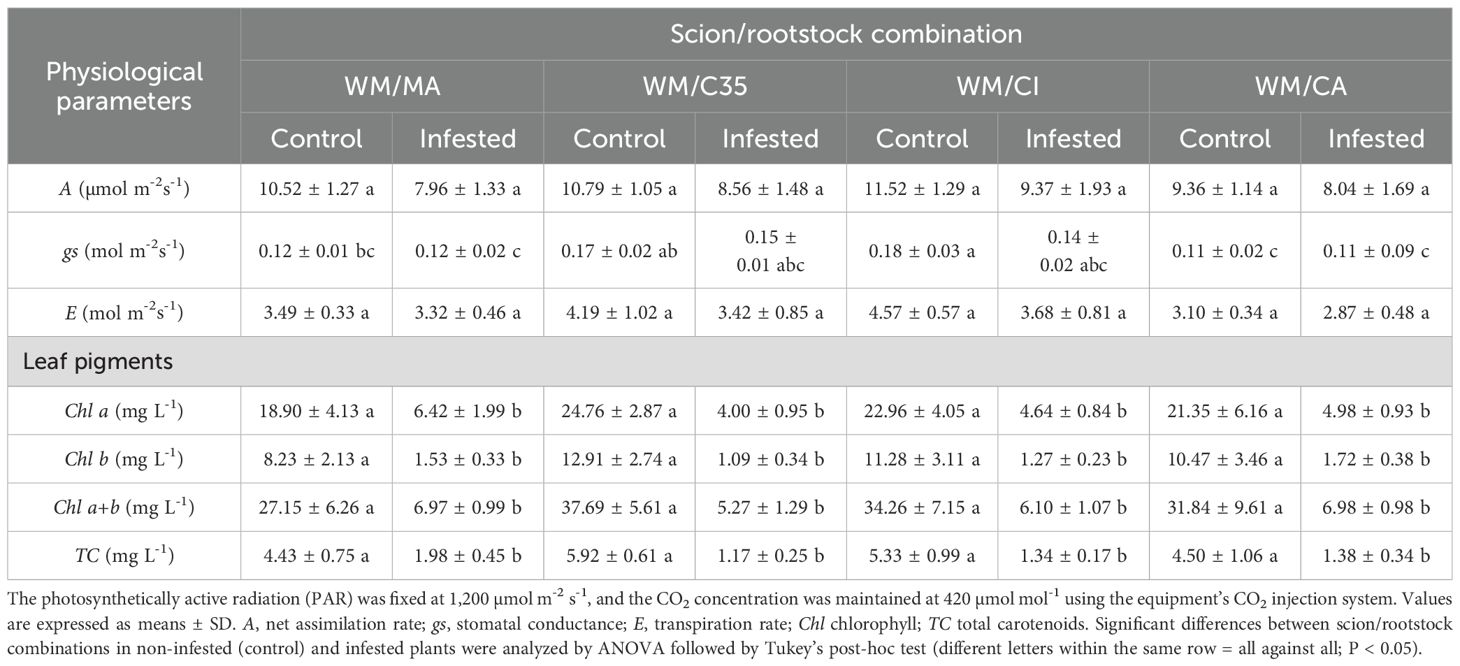The width and height of the screenshot is (1460, 666).
Task: Select the WM/CA column header
Action: [1300, 87]
